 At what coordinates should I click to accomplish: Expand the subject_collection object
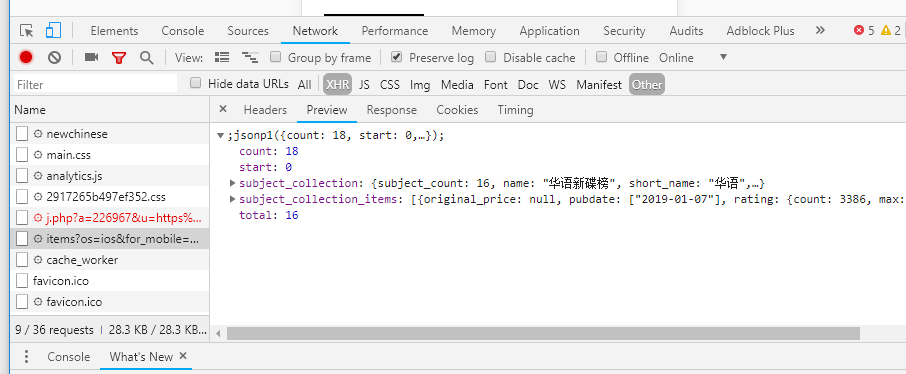point(232,183)
